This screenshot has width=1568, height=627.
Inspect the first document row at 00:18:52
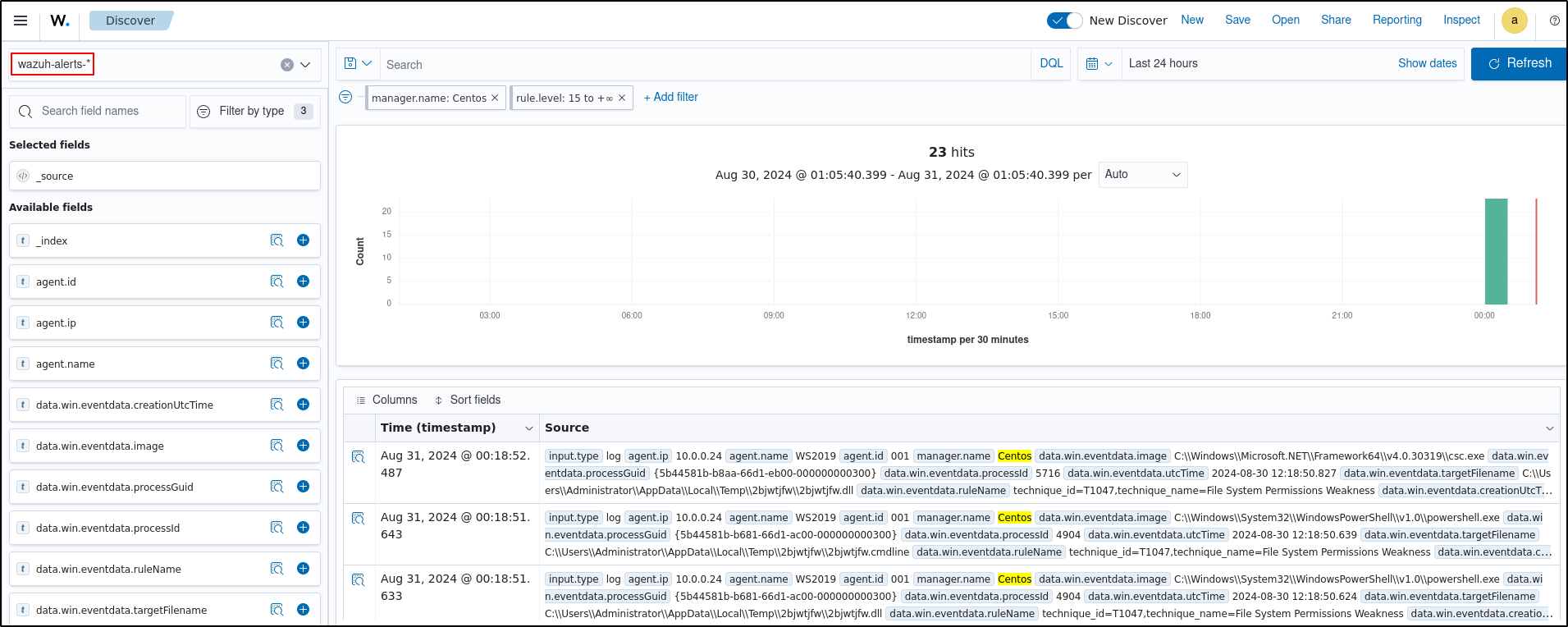(359, 457)
